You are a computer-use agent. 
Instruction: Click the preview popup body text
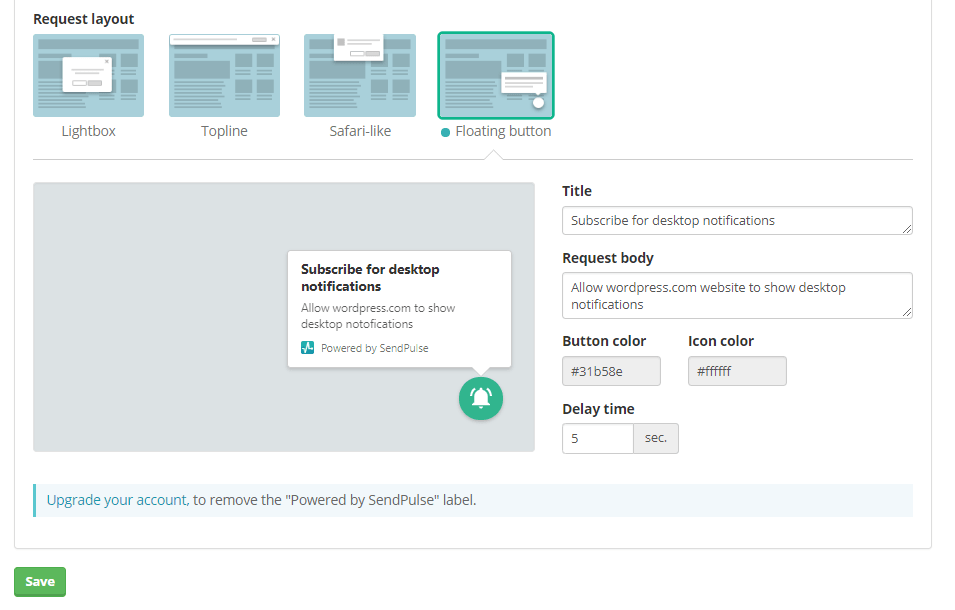tap(378, 316)
